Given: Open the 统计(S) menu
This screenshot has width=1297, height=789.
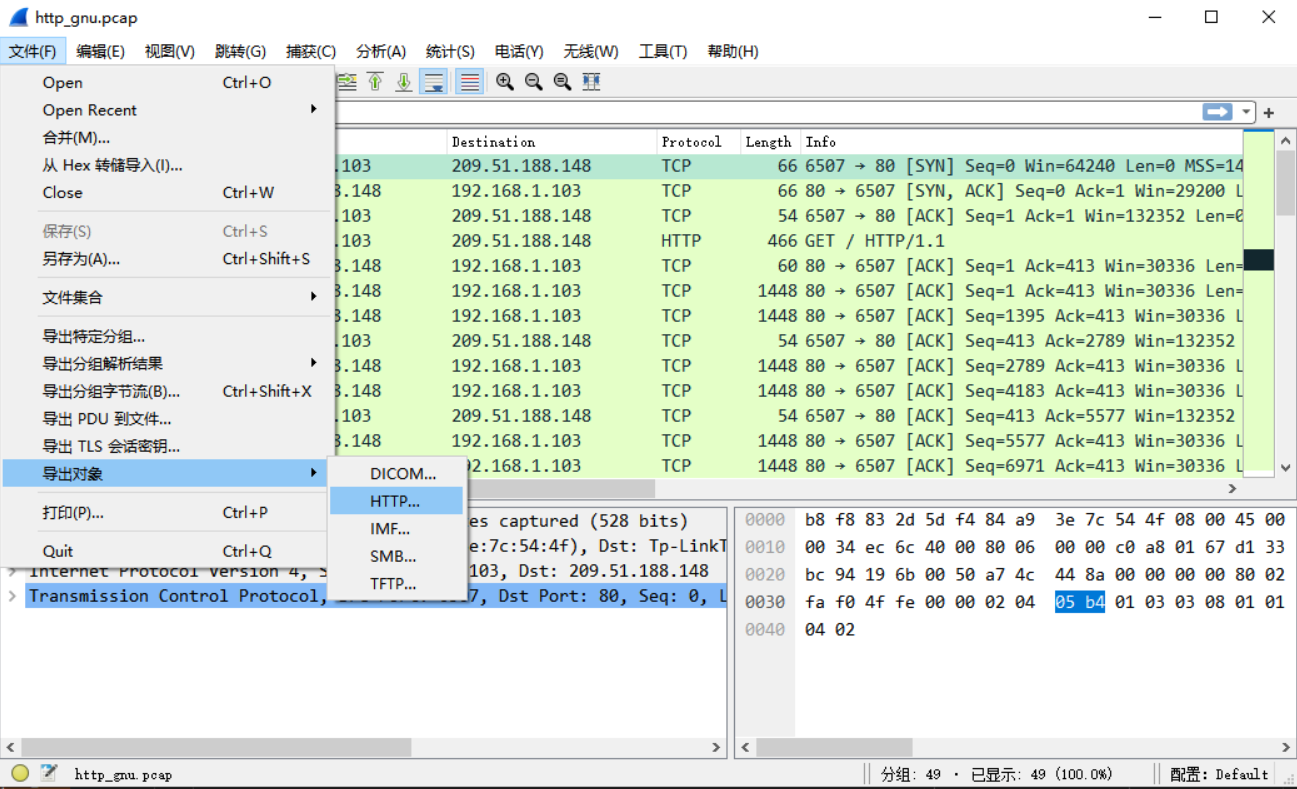Looking at the screenshot, I should (x=450, y=51).
